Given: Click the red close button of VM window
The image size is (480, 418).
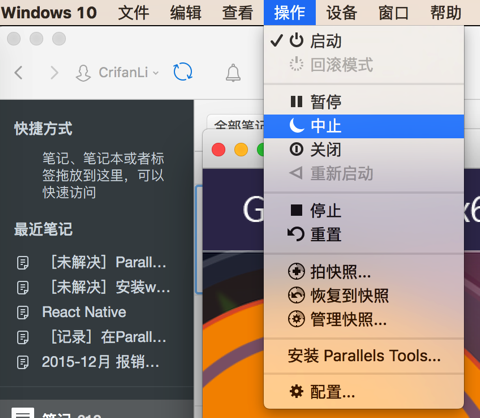Looking at the screenshot, I should tap(218, 150).
